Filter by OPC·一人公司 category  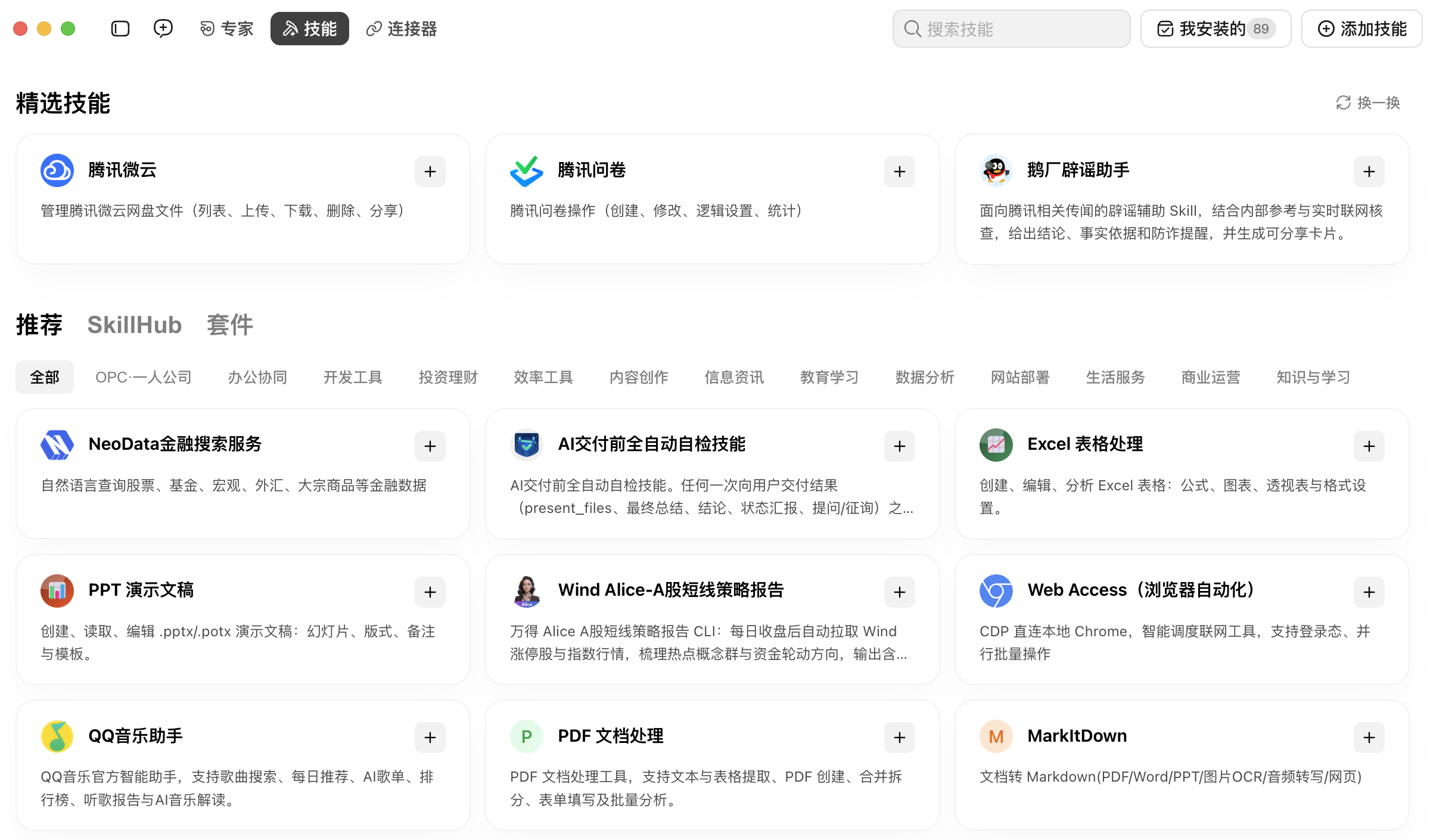click(144, 377)
